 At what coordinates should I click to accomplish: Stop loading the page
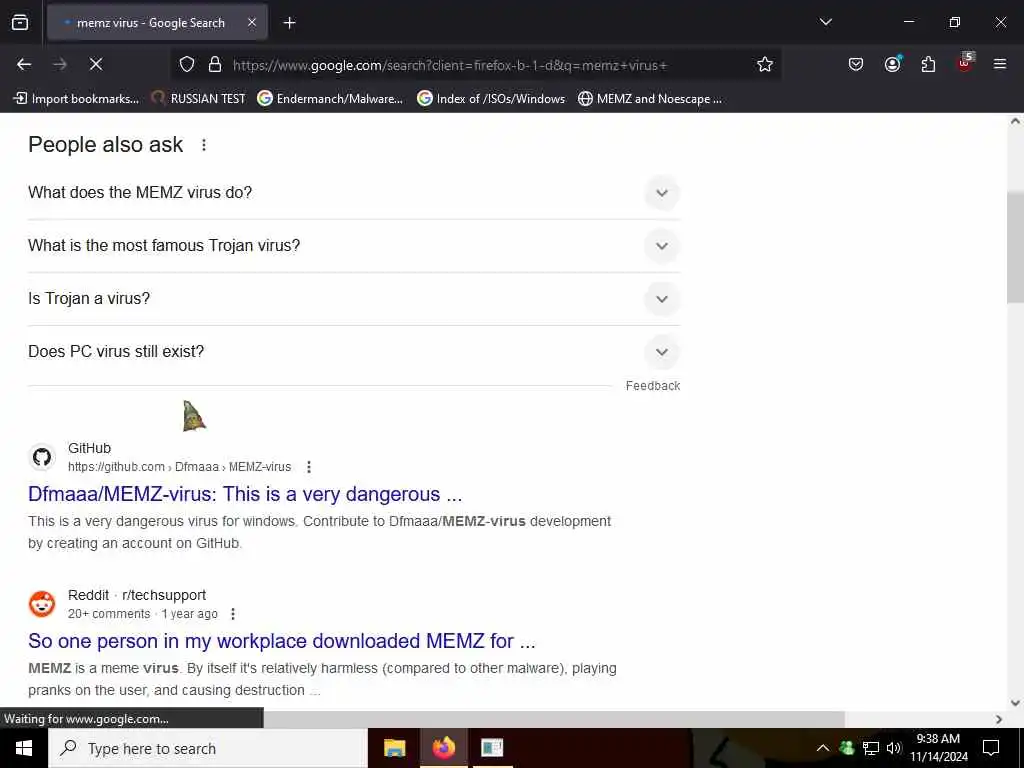(96, 64)
